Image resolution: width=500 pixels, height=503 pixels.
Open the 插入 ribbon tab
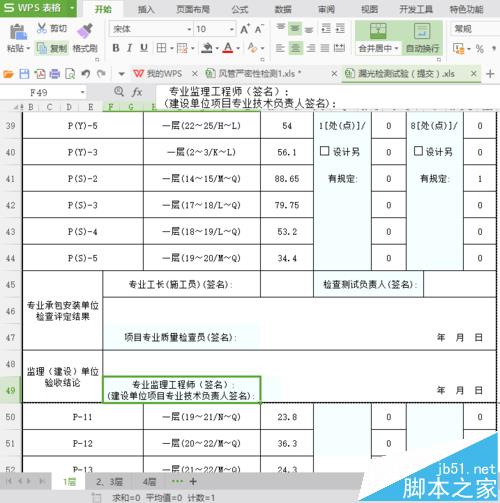pyautogui.click(x=146, y=9)
